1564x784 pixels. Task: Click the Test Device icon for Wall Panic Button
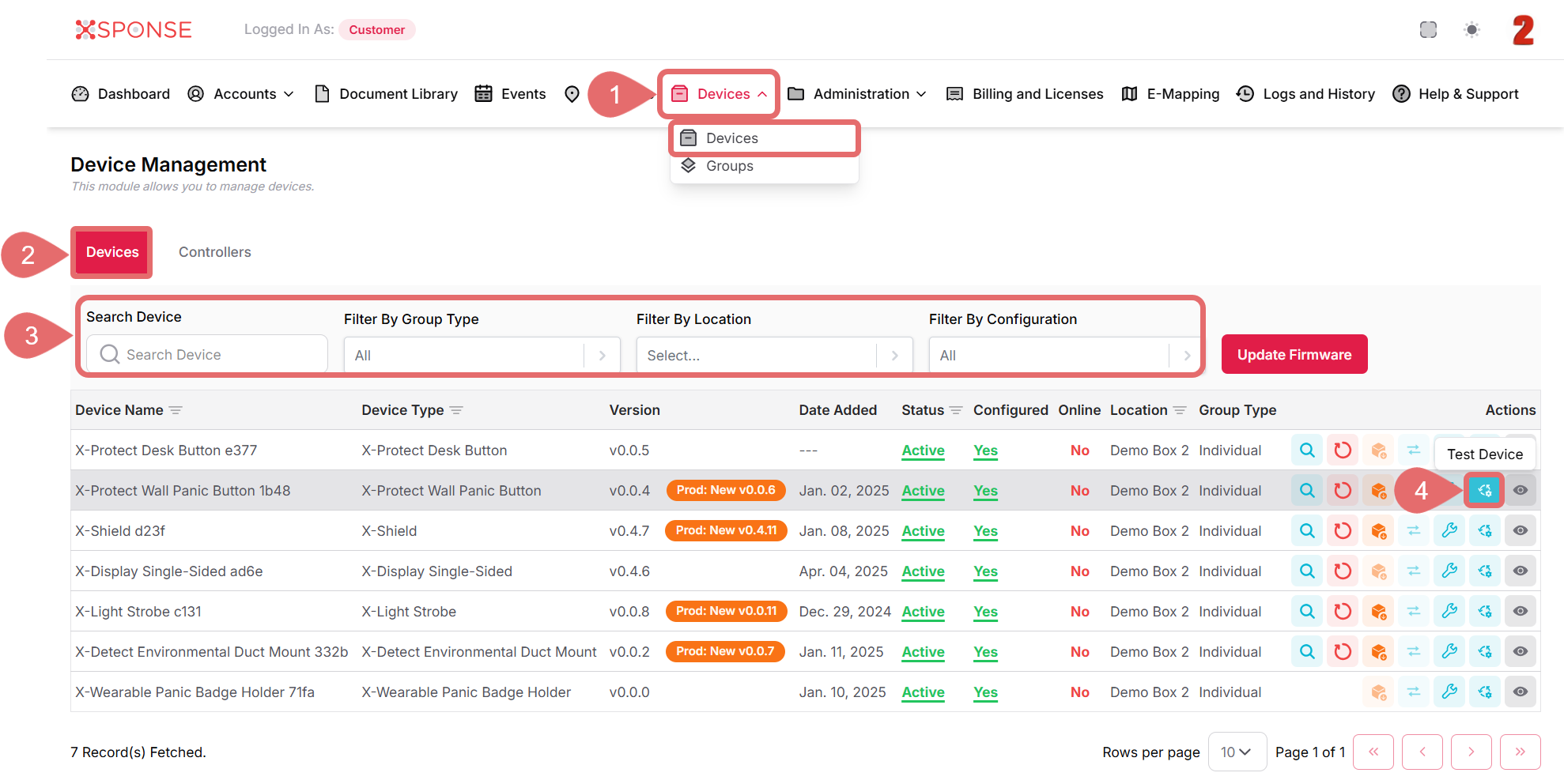coord(1484,491)
